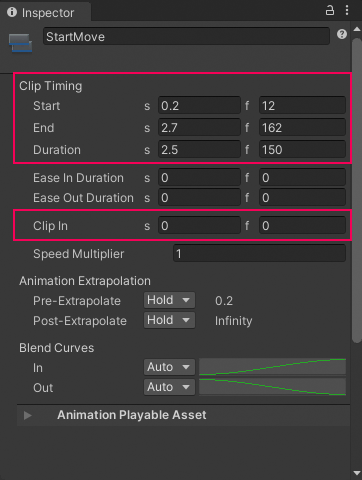The width and height of the screenshot is (362, 480).
Task: Open the help reference icon
Action: (x=342, y=34)
